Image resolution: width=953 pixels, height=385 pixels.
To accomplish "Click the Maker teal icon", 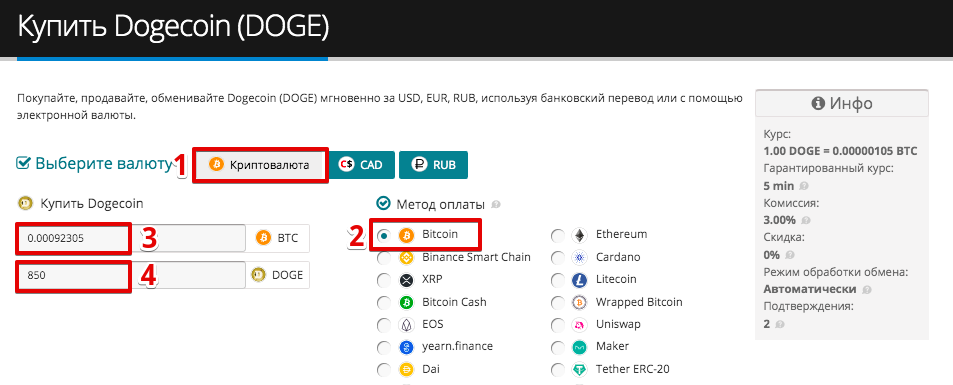I will [579, 348].
